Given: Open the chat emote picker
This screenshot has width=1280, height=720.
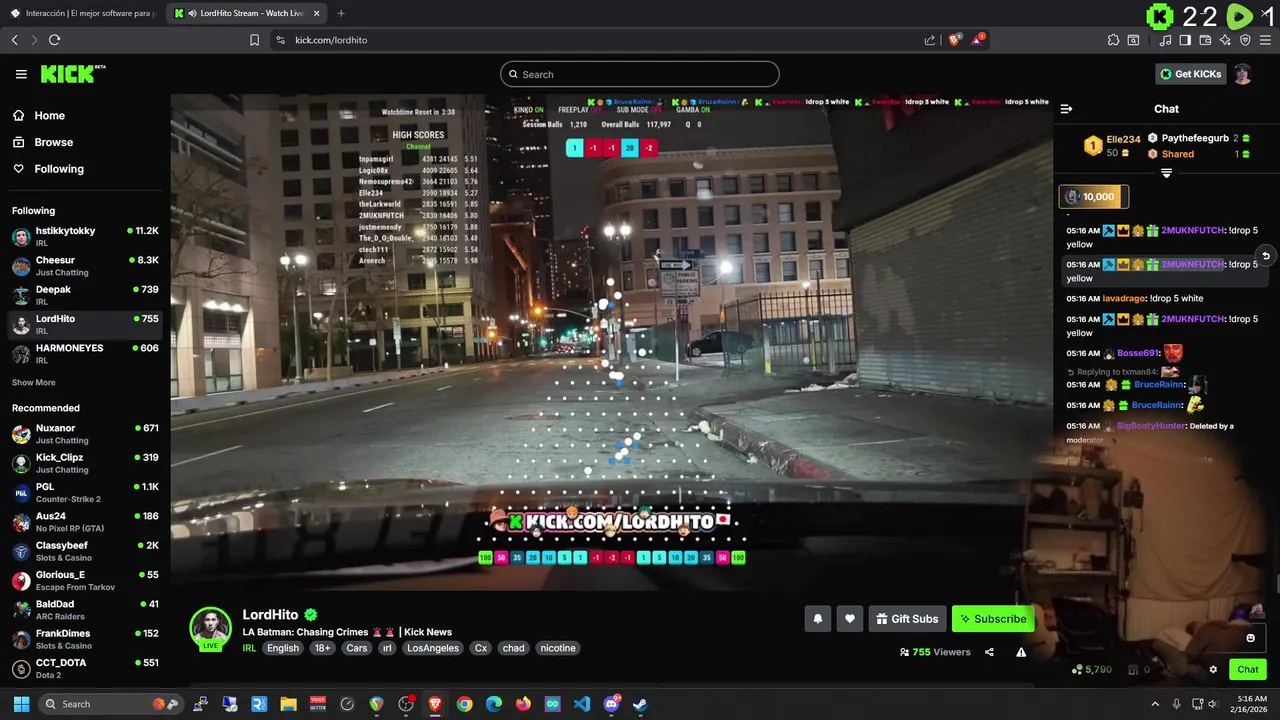Looking at the screenshot, I should [x=1250, y=638].
